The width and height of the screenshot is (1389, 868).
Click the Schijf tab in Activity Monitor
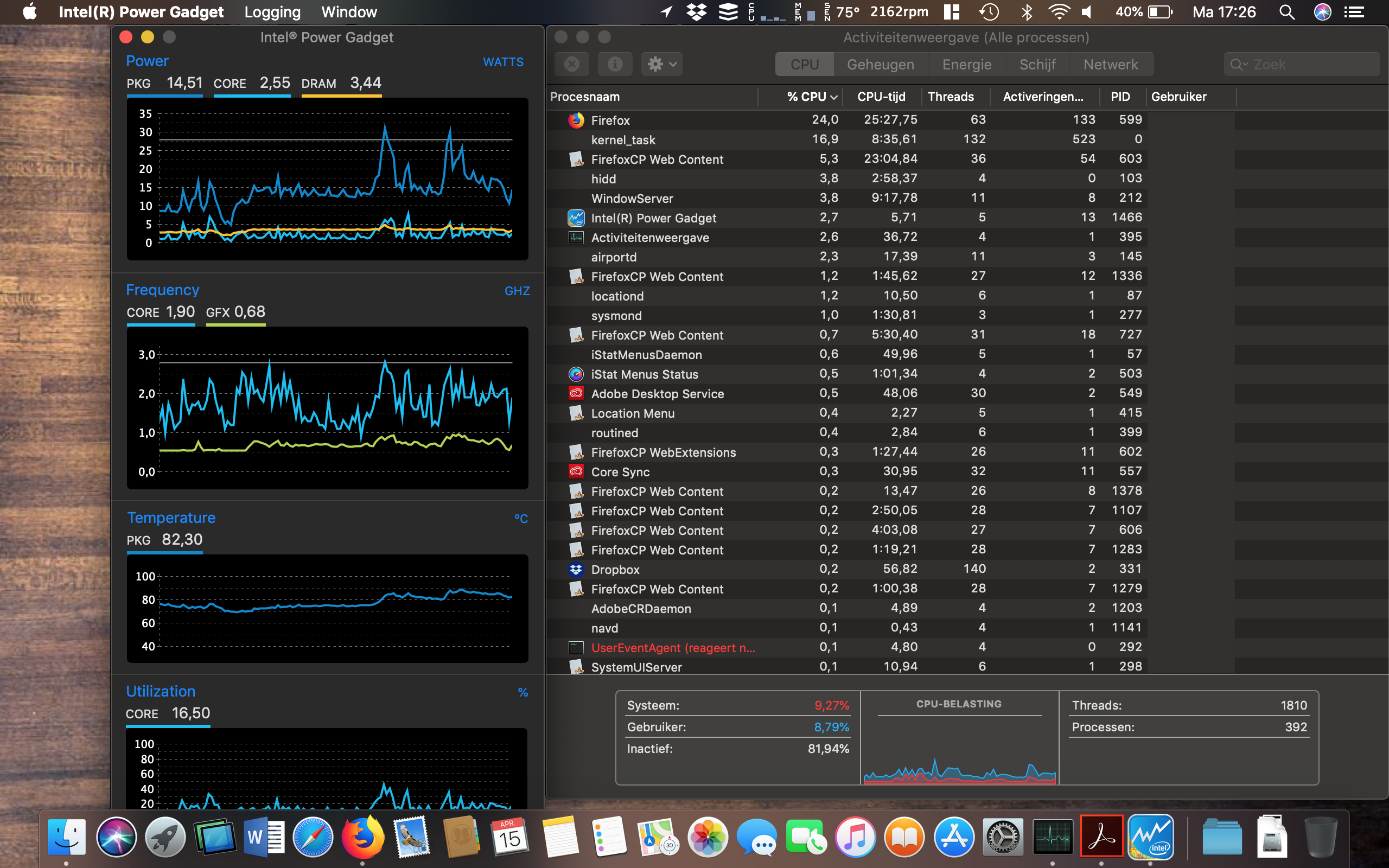(x=1037, y=64)
